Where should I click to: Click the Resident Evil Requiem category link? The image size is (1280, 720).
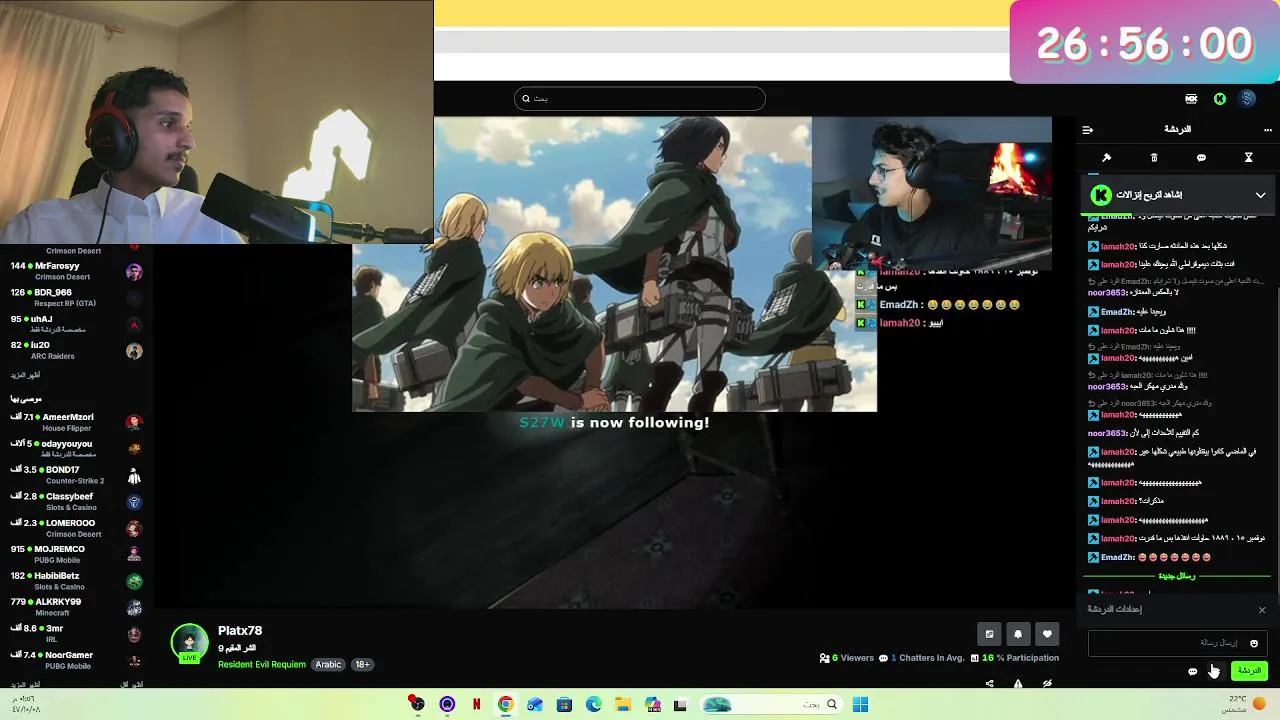[x=262, y=665]
